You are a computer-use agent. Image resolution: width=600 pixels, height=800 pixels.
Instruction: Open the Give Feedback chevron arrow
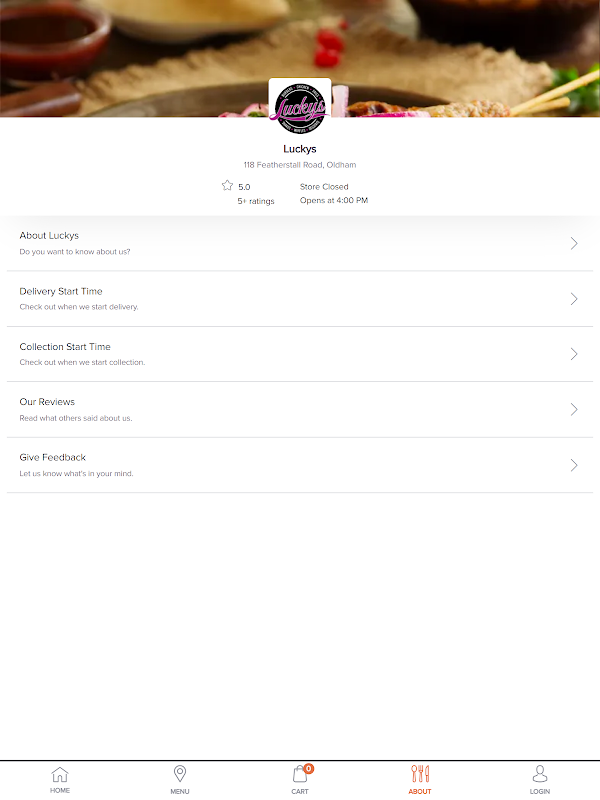pos(574,465)
